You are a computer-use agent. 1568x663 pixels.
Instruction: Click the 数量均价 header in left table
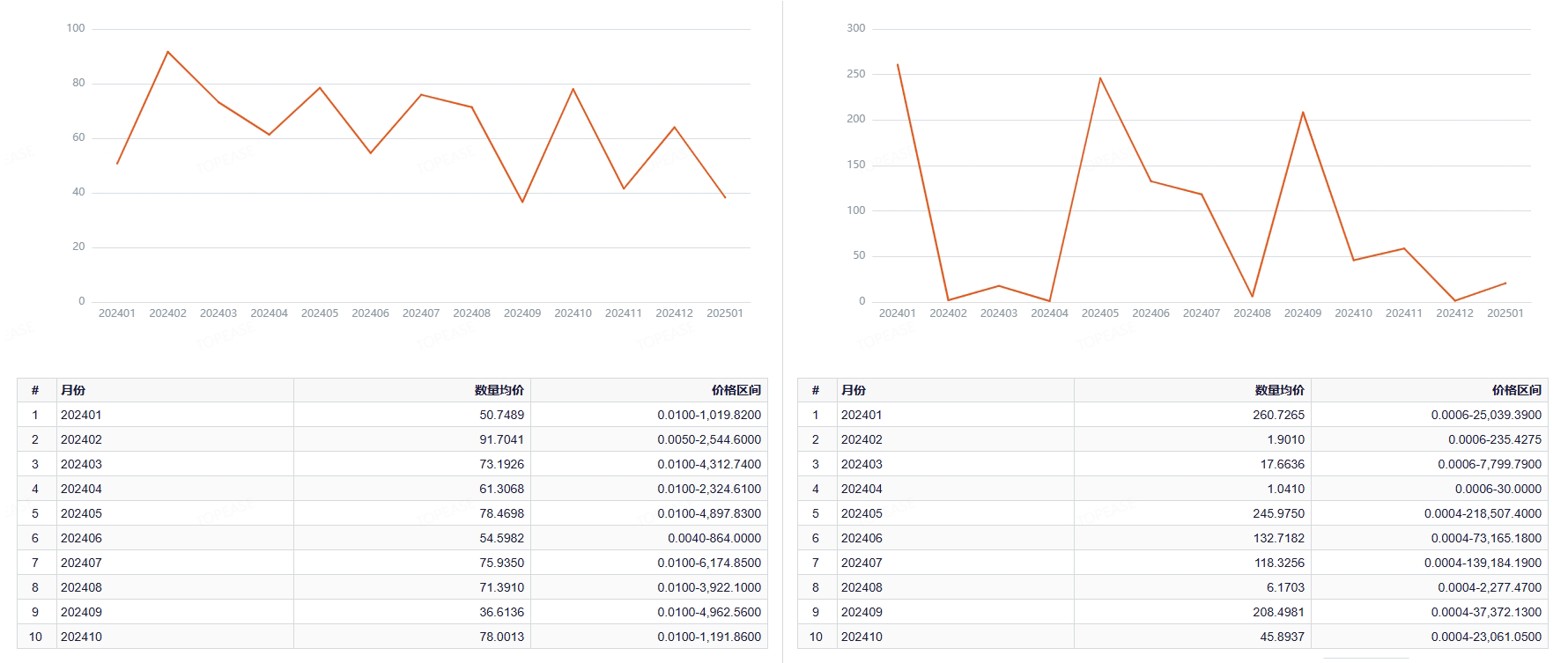(x=499, y=390)
